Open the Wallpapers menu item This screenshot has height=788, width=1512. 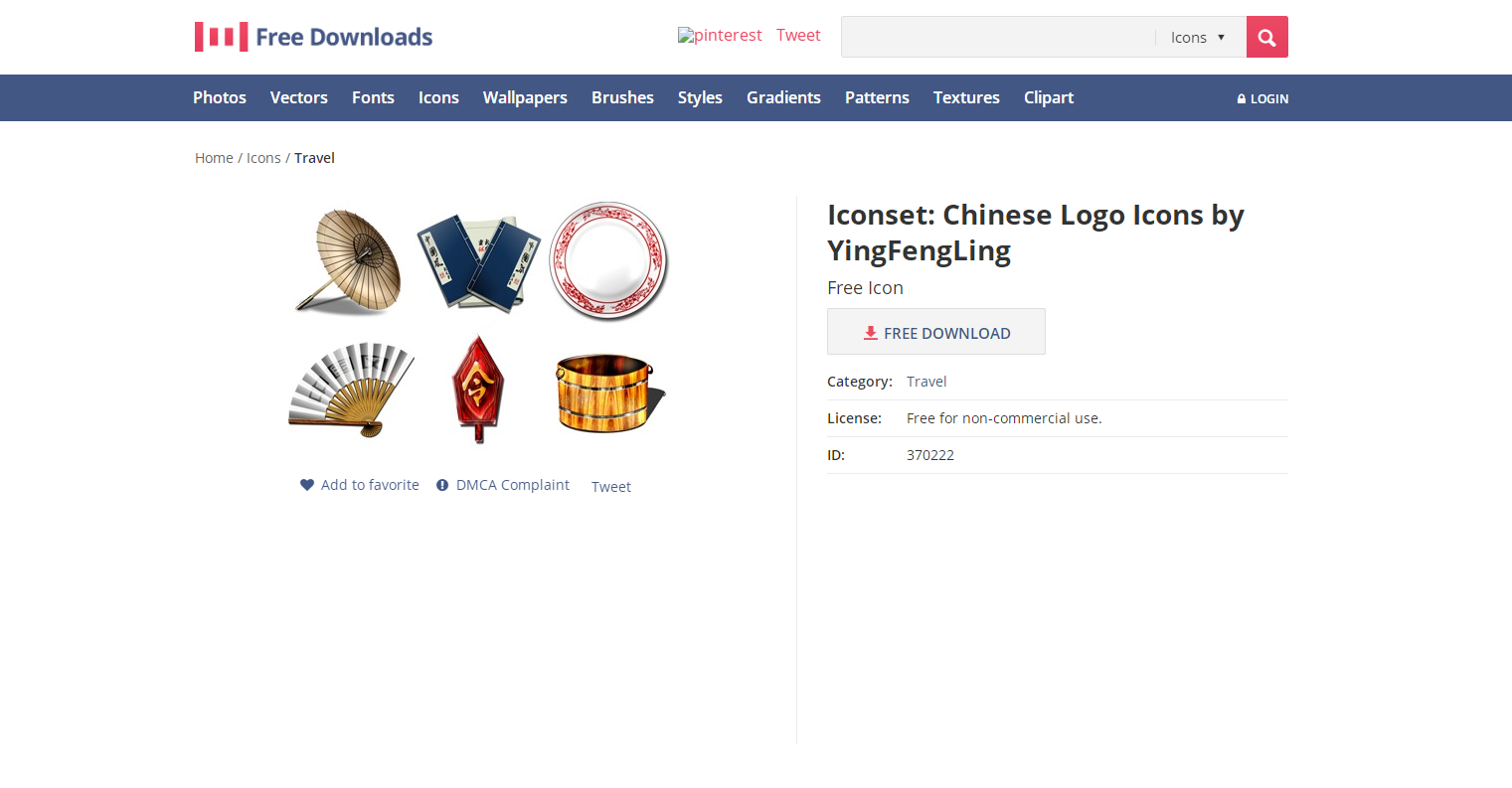click(525, 97)
